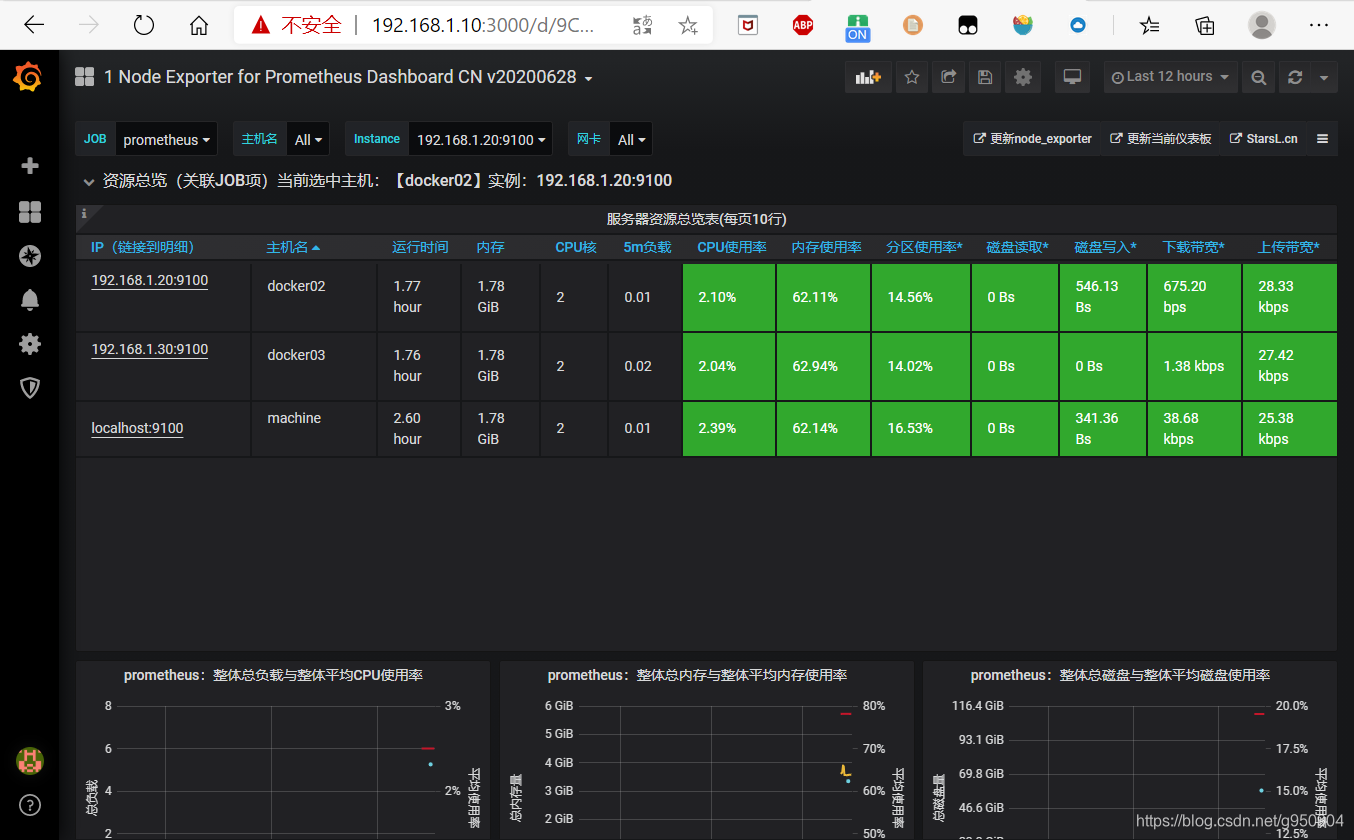This screenshot has width=1354, height=840.
Task: Open the Dashboards icon in sidebar
Action: point(30,211)
